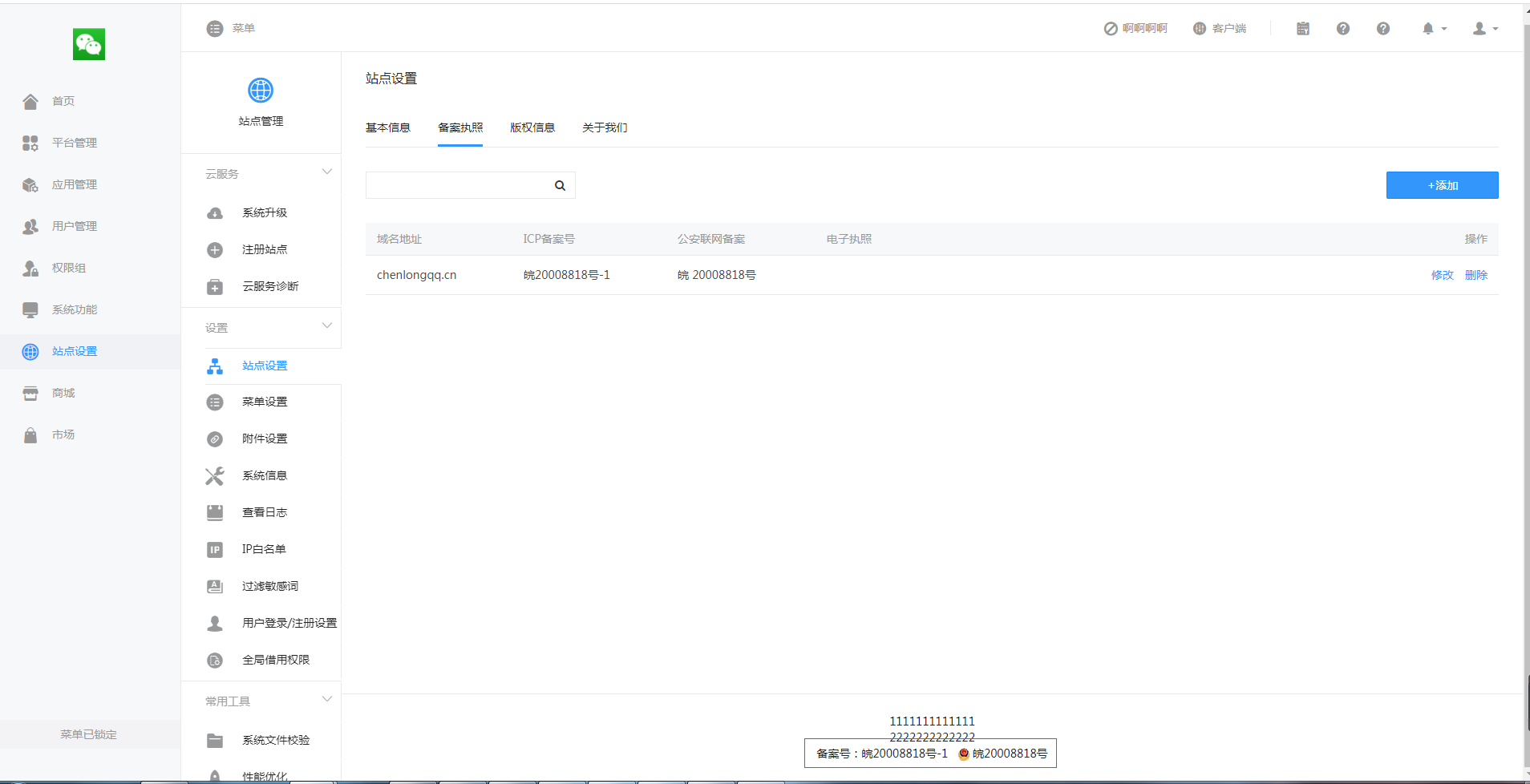Screen dimensions: 1530x784
Task: Open the 首页 home icon
Action: point(30,101)
